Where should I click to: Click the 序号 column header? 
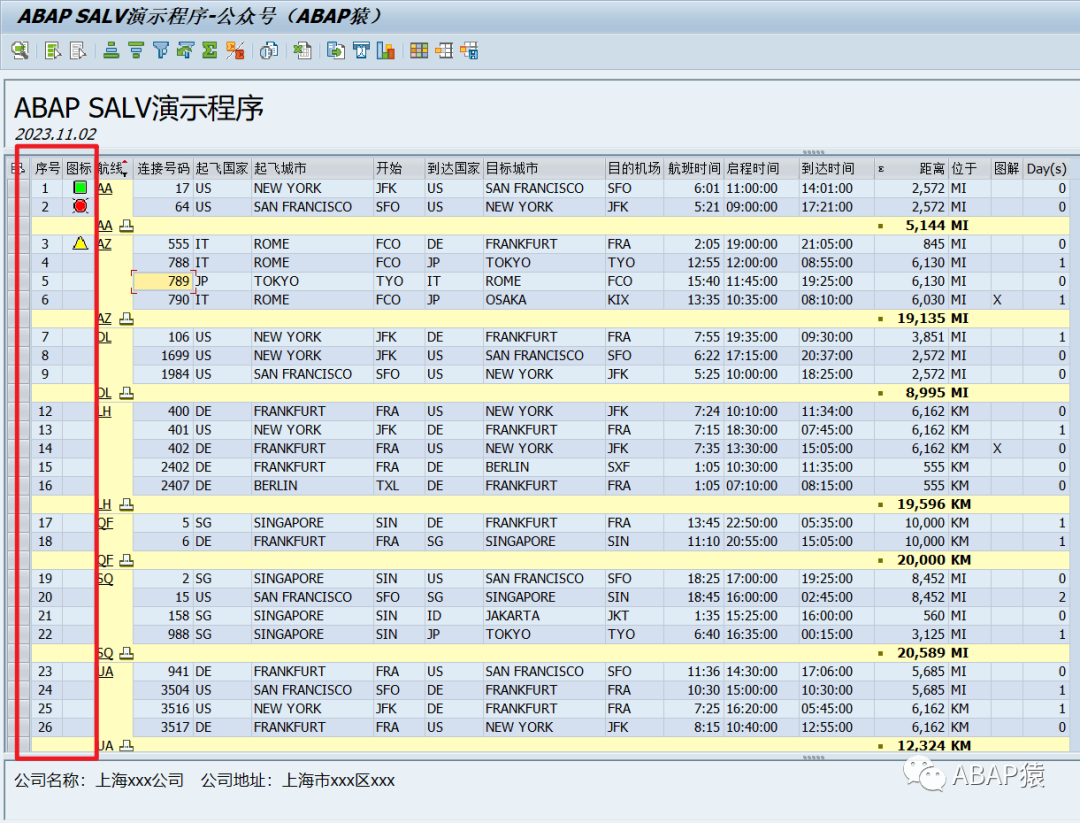(47, 169)
